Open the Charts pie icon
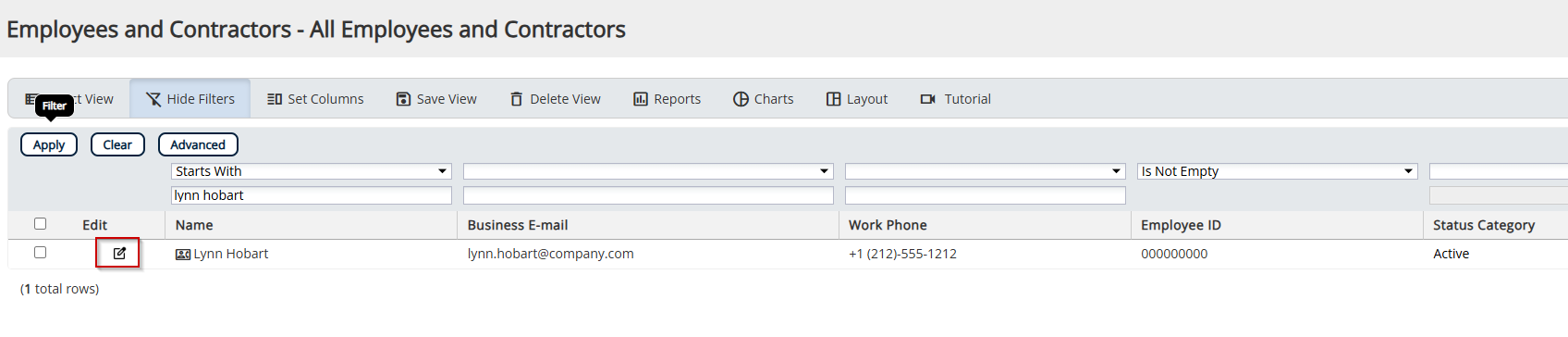 coord(741,99)
